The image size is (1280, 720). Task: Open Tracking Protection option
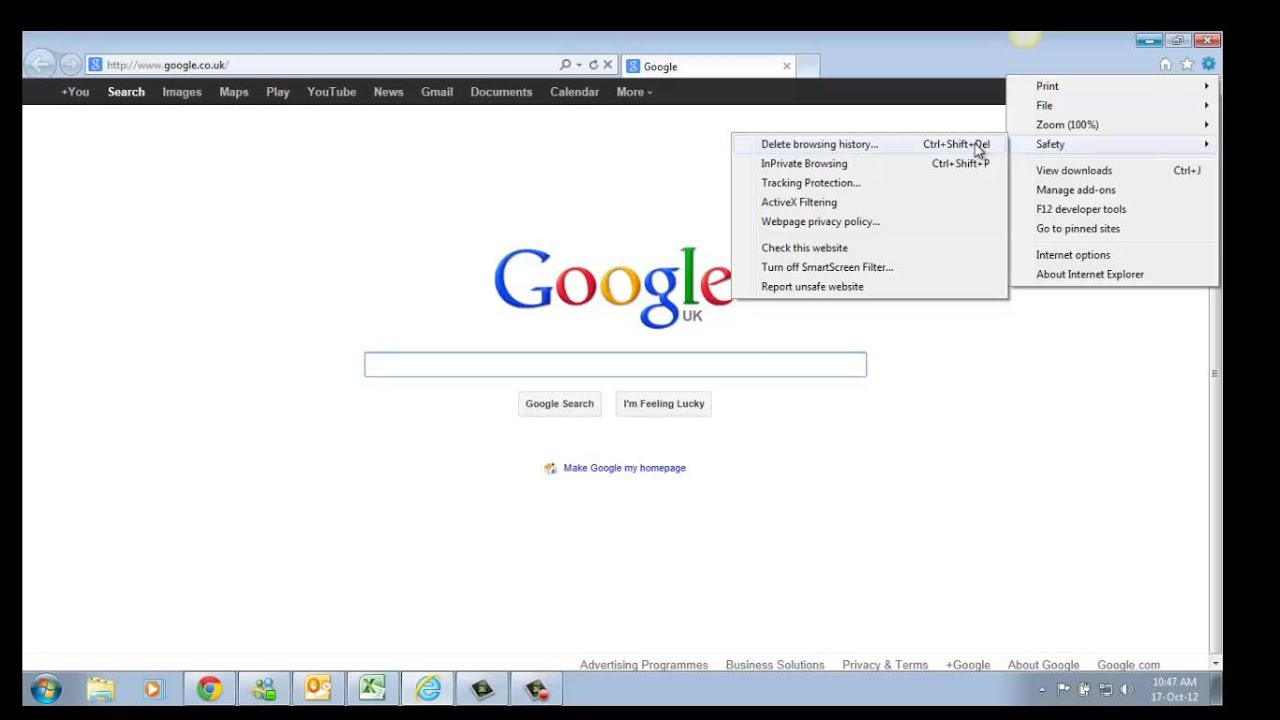pos(869,183)
